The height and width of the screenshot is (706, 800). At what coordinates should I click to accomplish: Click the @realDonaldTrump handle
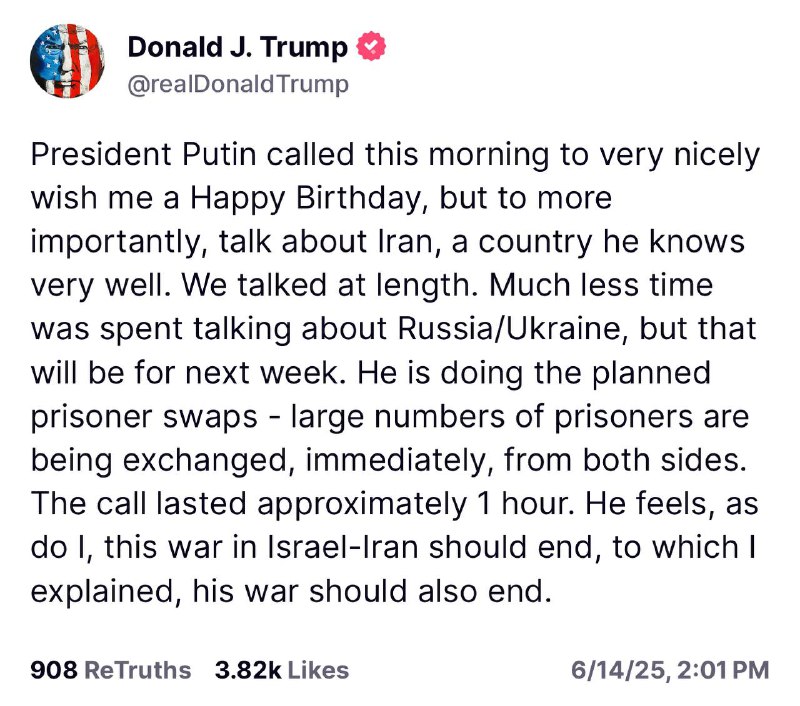point(238,84)
